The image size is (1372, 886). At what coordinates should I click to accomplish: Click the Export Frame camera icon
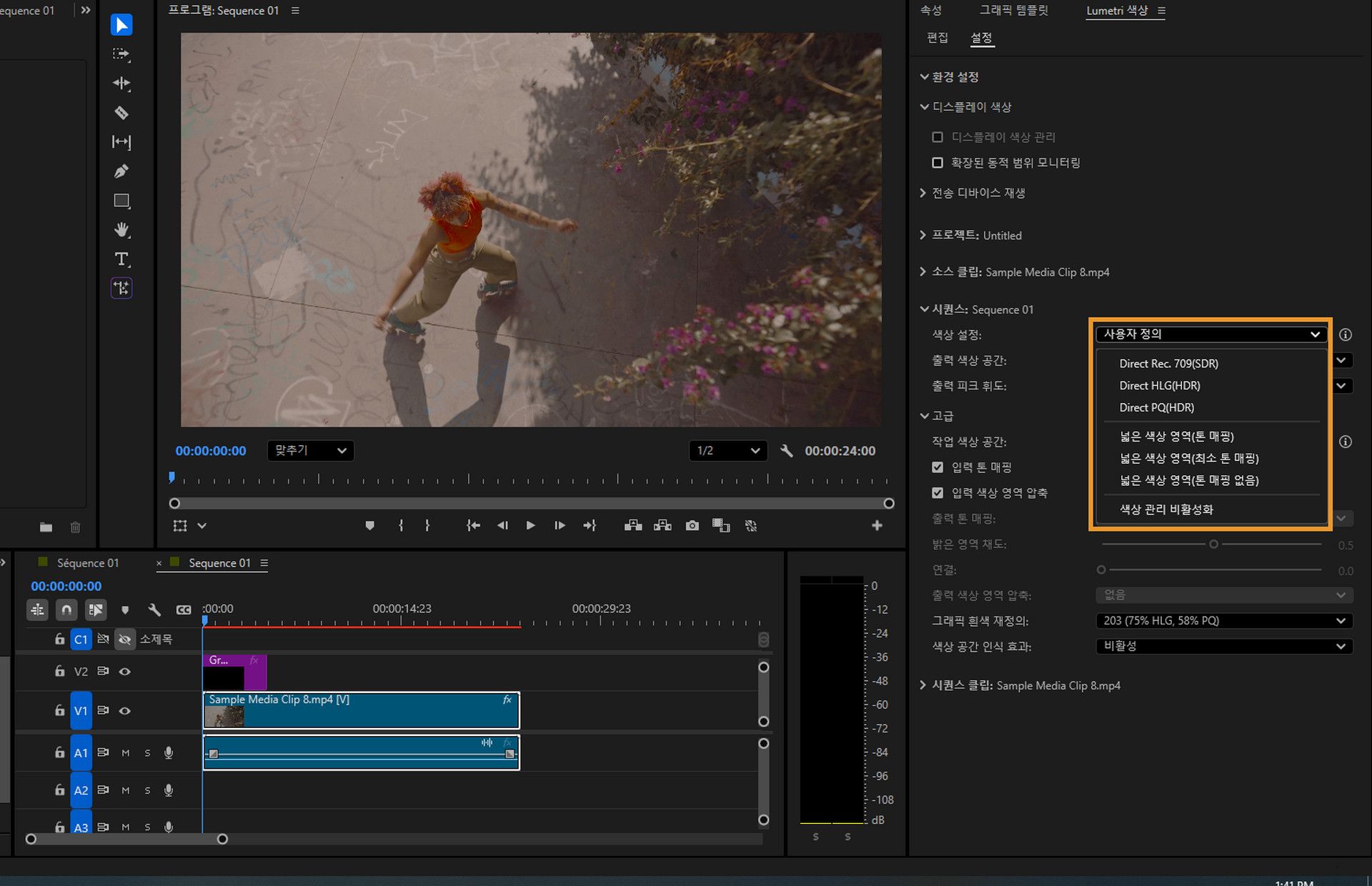(692, 526)
